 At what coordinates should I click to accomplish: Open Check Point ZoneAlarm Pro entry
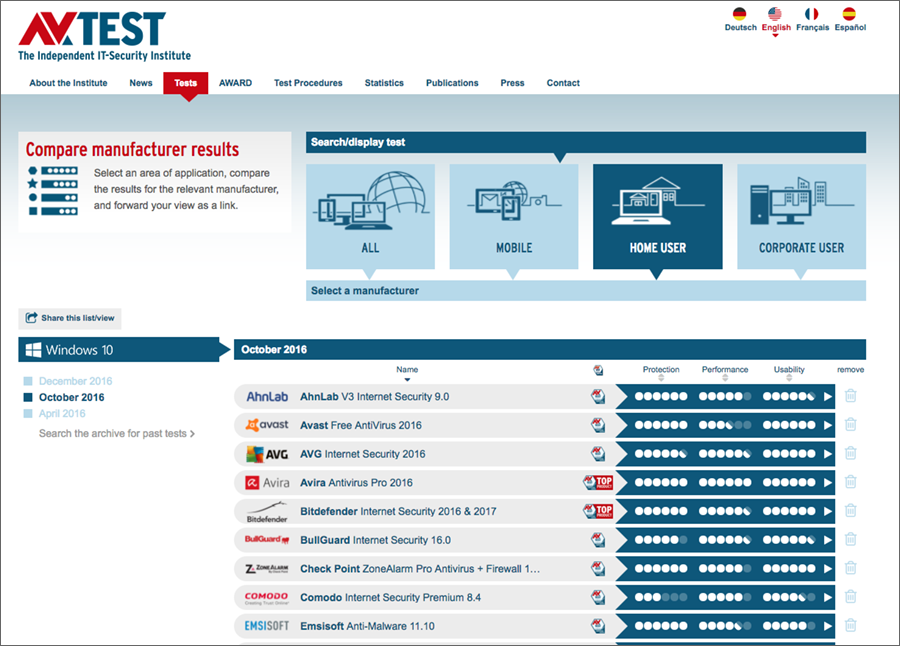tap(420, 568)
